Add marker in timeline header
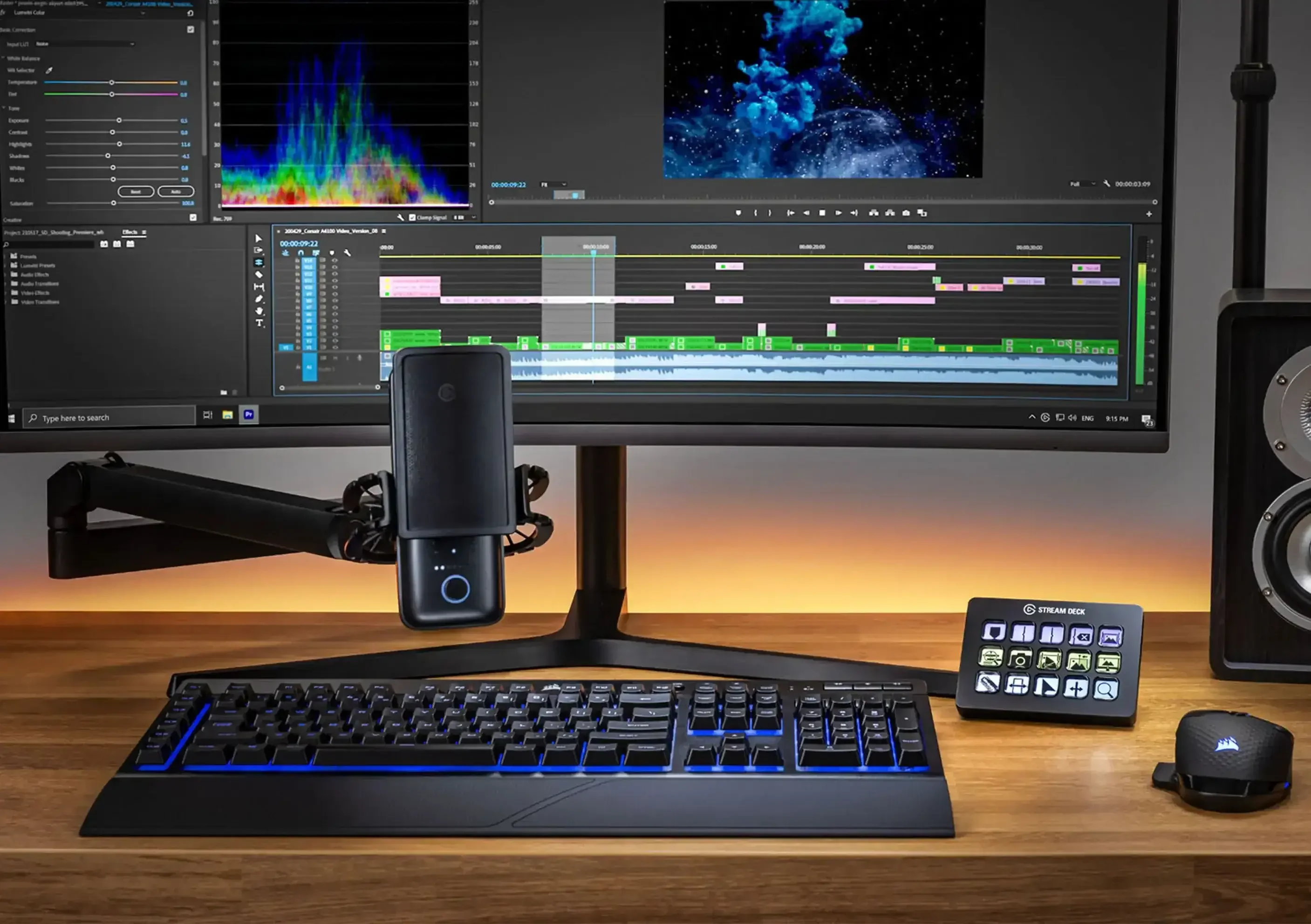1311x924 pixels. [x=332, y=252]
